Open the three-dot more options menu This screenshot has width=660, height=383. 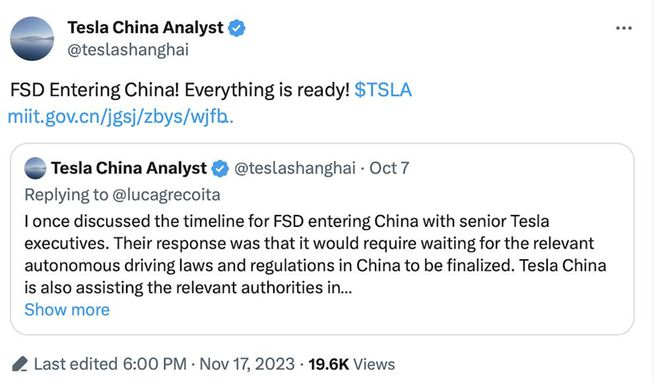click(x=623, y=28)
